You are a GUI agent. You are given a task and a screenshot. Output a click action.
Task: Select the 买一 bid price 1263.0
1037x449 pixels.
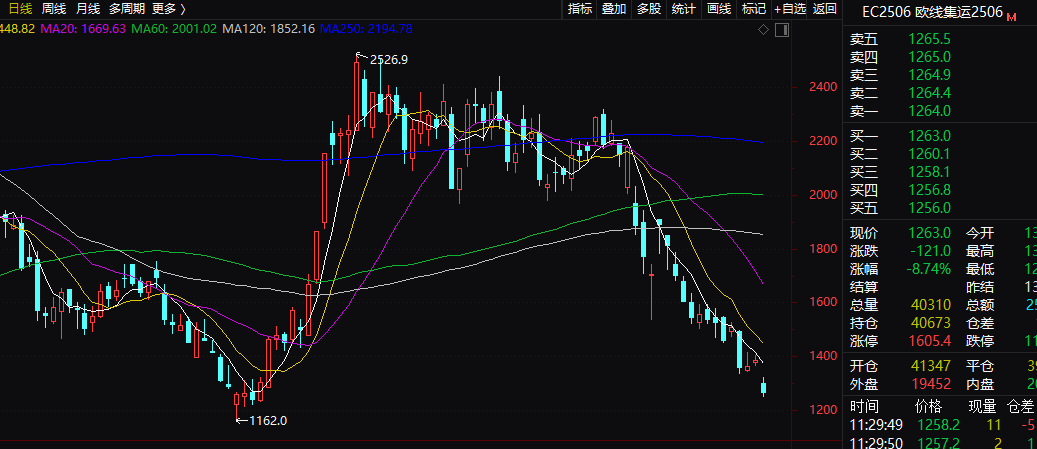coord(930,136)
